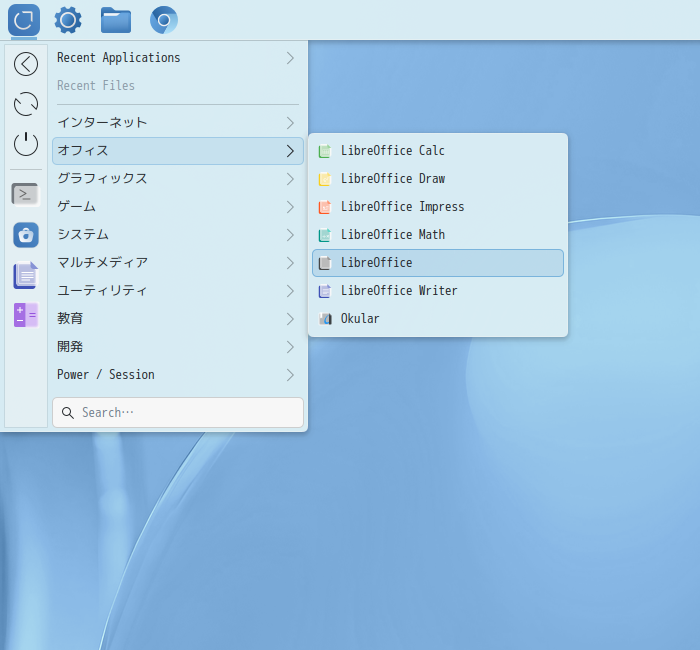Open the text document icon in the sidebar
The width and height of the screenshot is (700, 650).
point(26,275)
